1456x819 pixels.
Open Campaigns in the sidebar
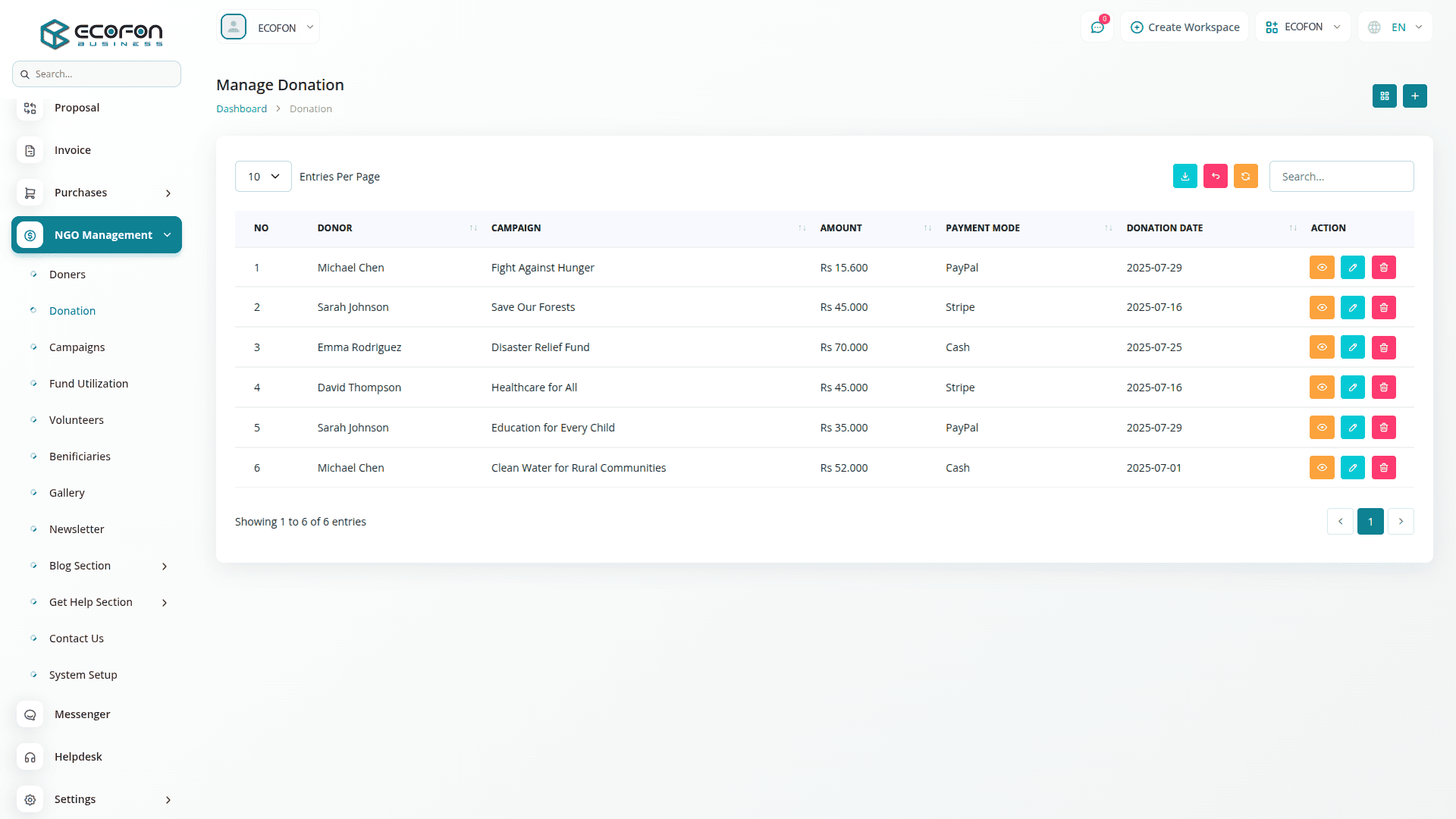(77, 347)
